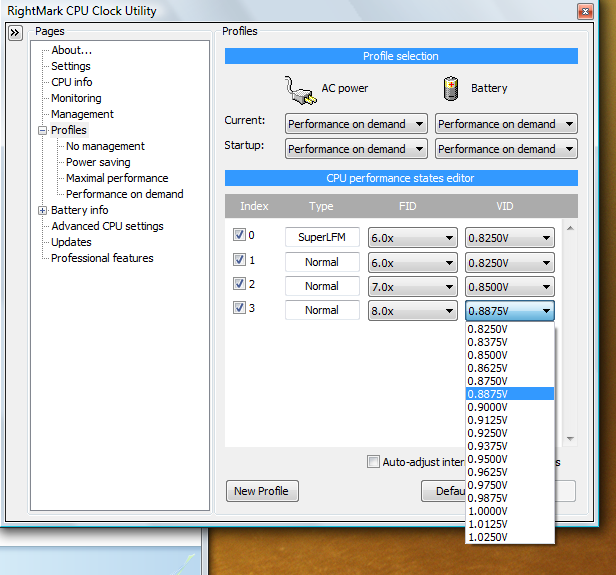Image resolution: width=616 pixels, height=575 pixels.
Task: Click the states list scroll-down arrow
Action: [x=570, y=439]
